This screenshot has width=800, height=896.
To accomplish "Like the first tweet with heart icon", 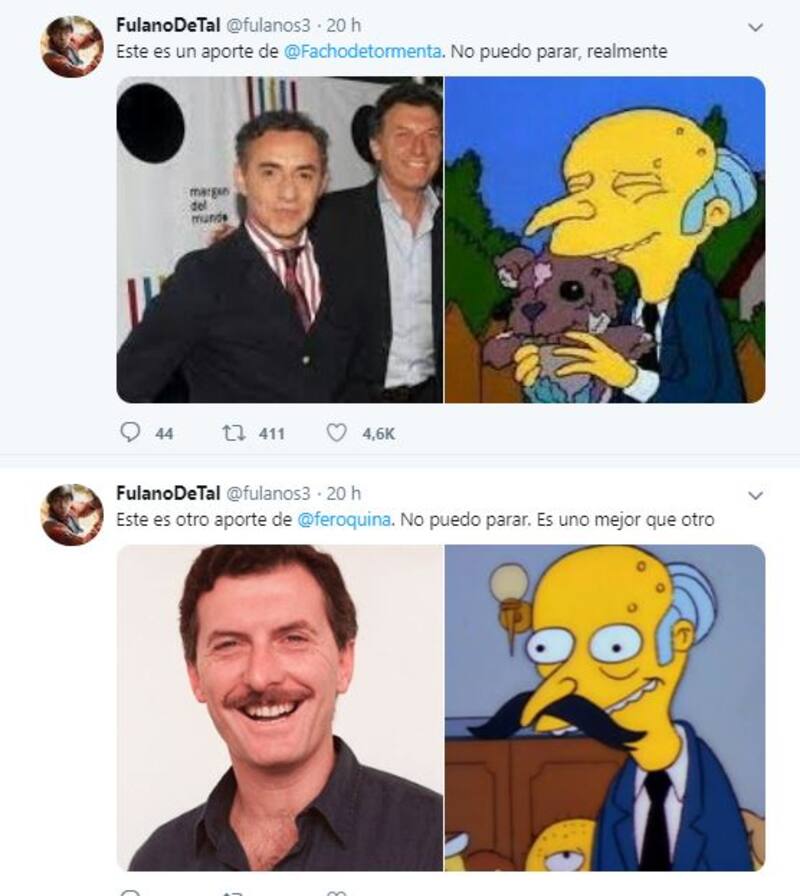I will coord(337,433).
